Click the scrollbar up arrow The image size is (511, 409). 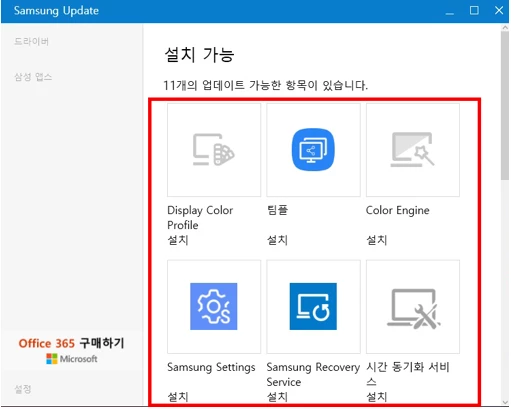point(505,28)
